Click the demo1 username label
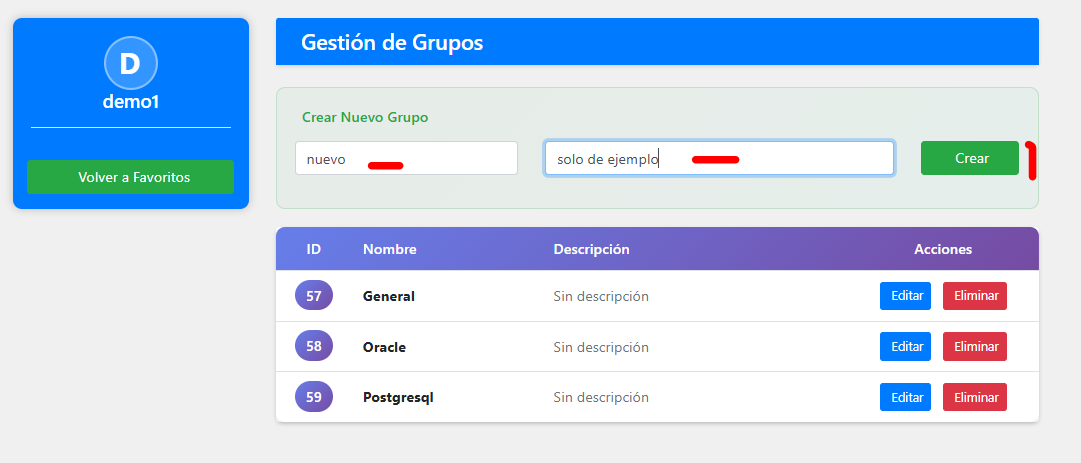1081x463 pixels. click(130, 101)
